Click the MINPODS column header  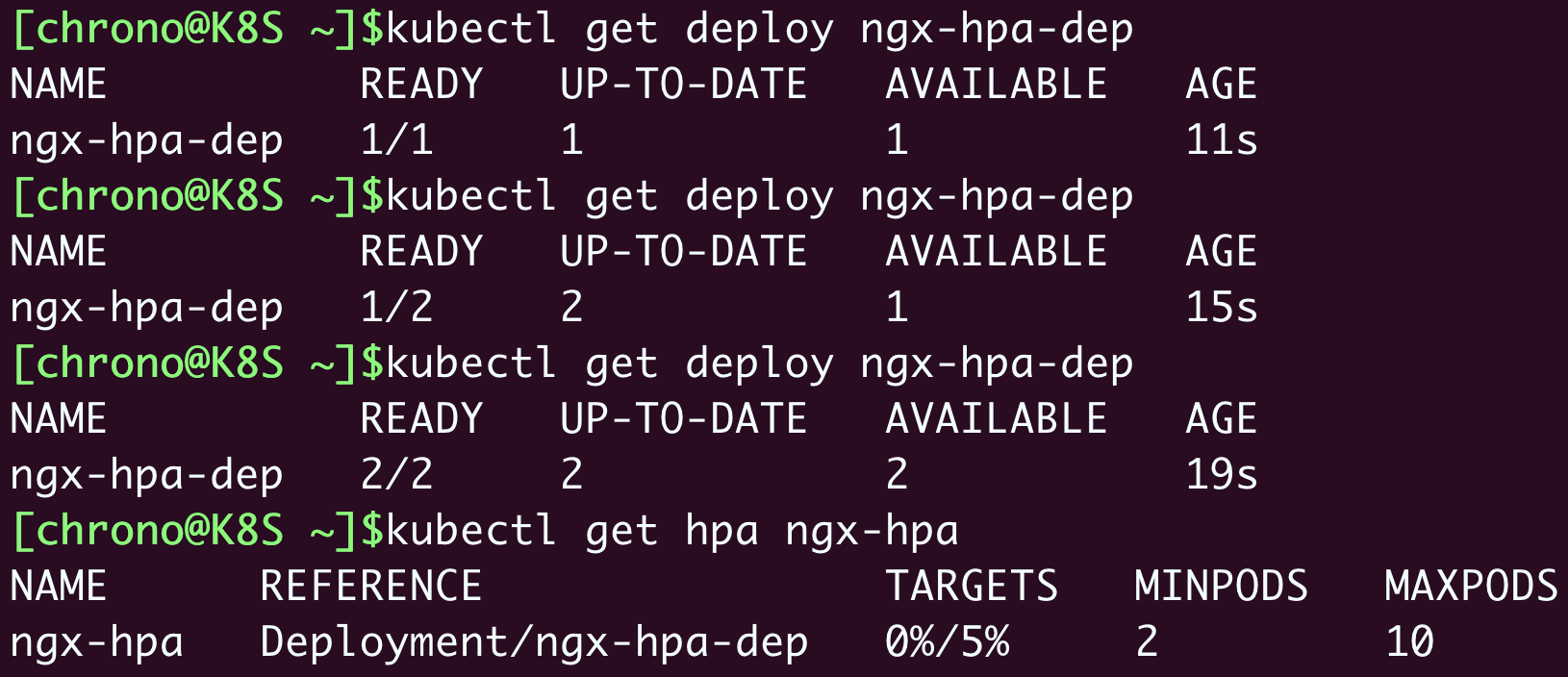pos(1221,587)
